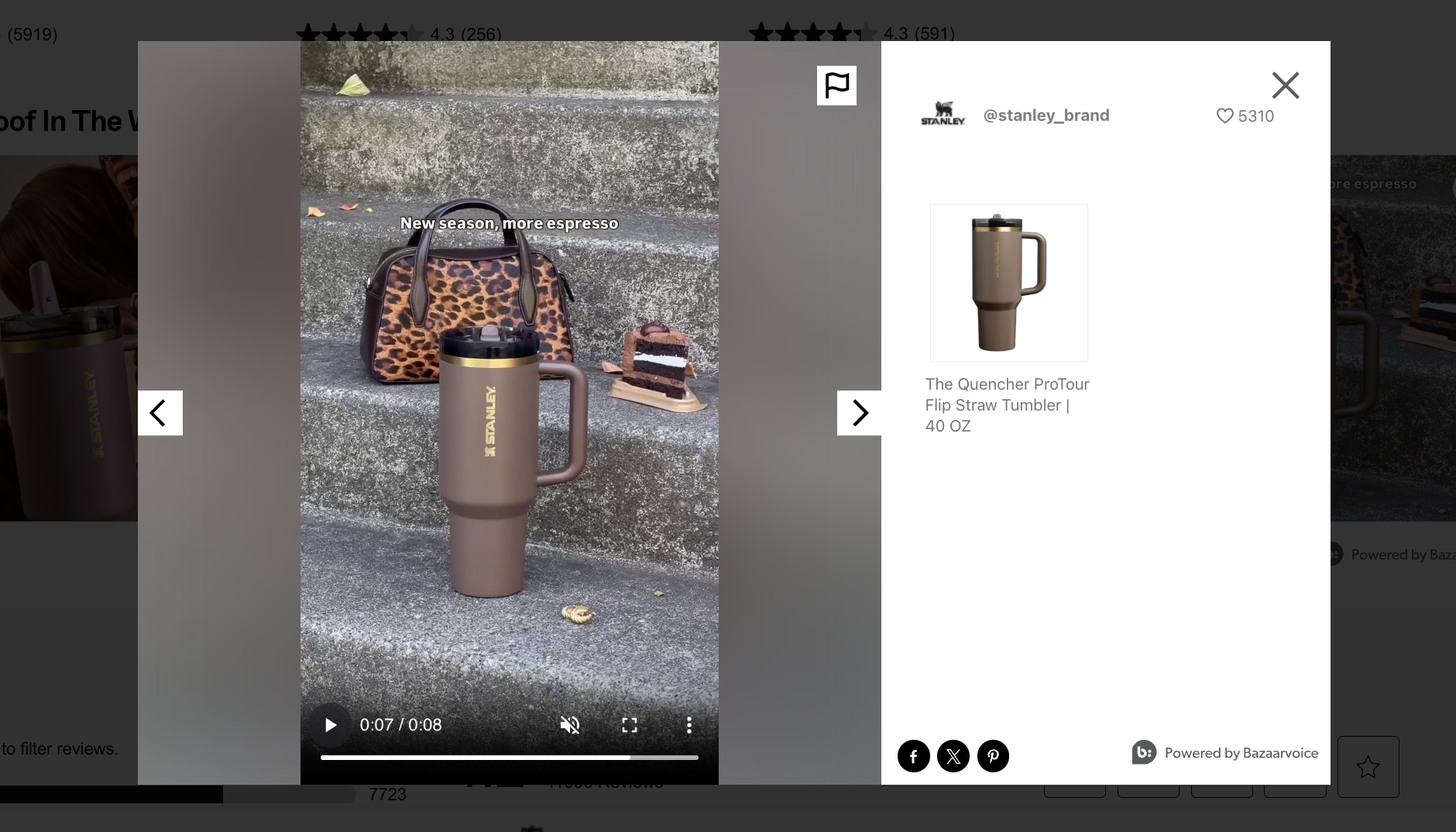Open The Quencher ProTour Flip Straw Tumbler link

coord(1007,405)
